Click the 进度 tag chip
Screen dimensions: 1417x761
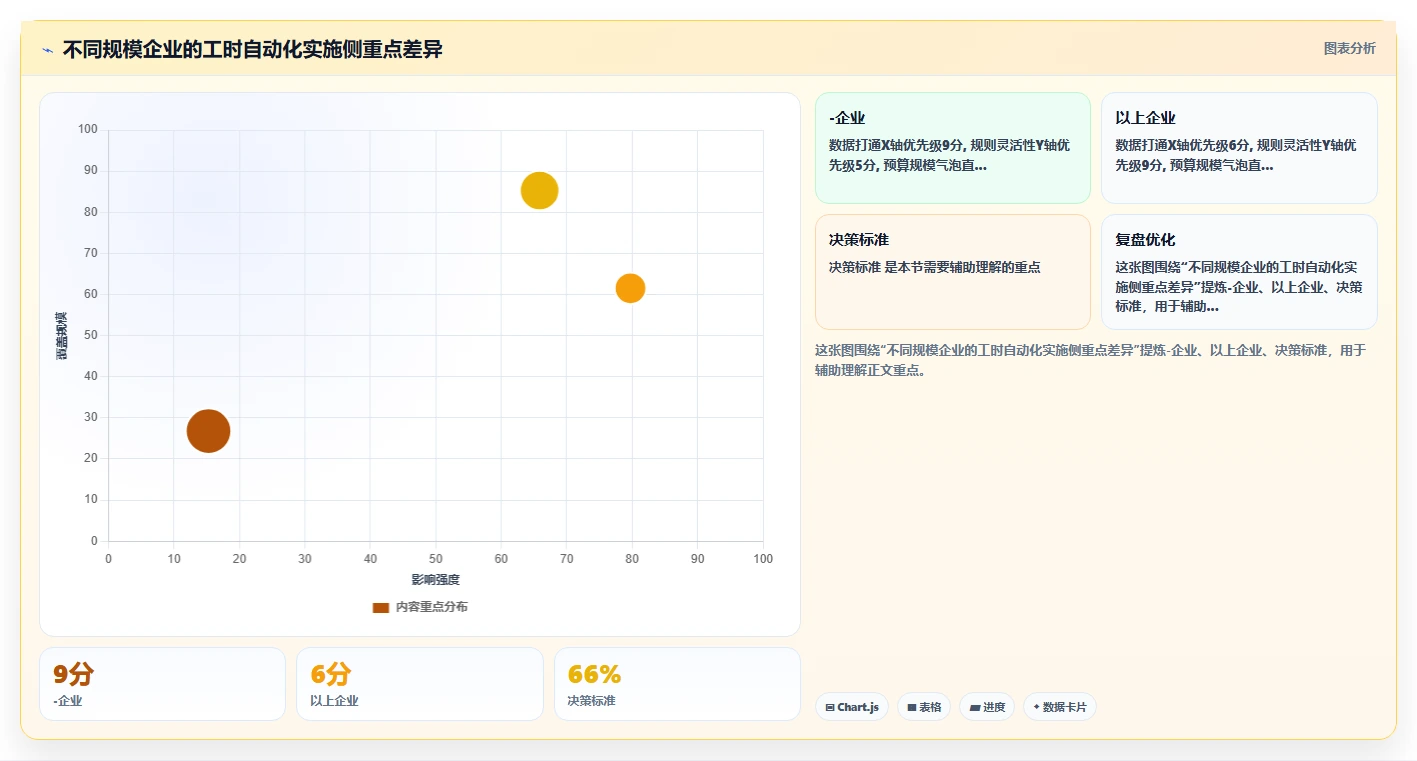point(987,707)
